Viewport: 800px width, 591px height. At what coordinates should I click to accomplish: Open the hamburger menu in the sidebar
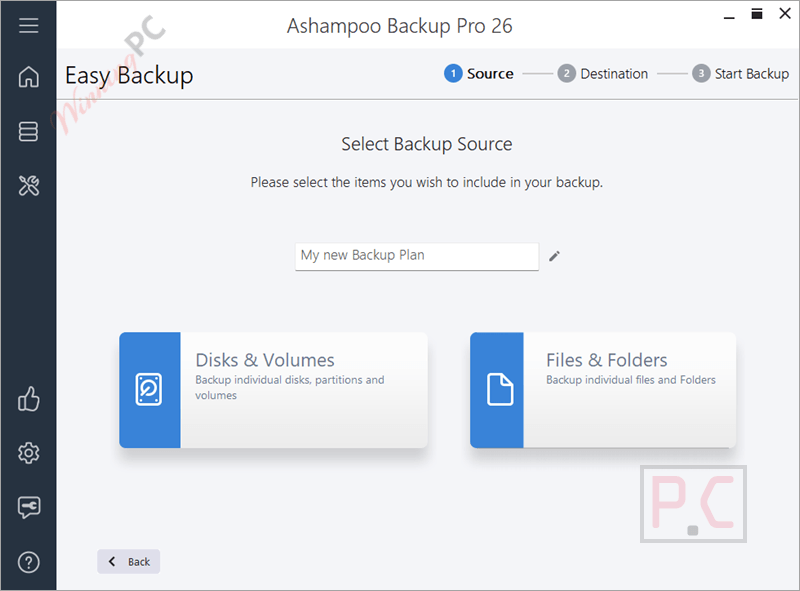(29, 25)
